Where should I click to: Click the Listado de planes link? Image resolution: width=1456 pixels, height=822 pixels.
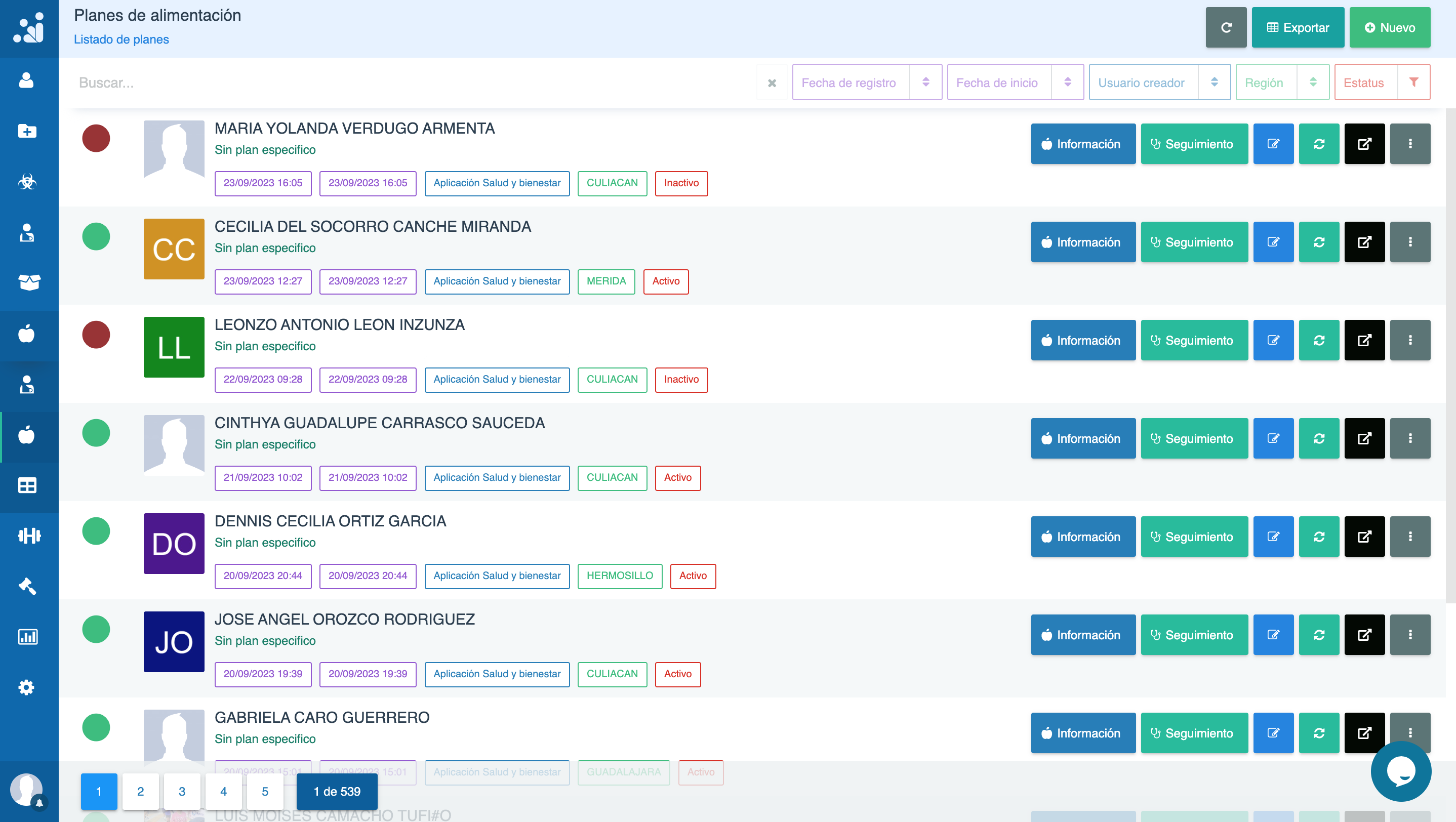pyautogui.click(x=122, y=39)
